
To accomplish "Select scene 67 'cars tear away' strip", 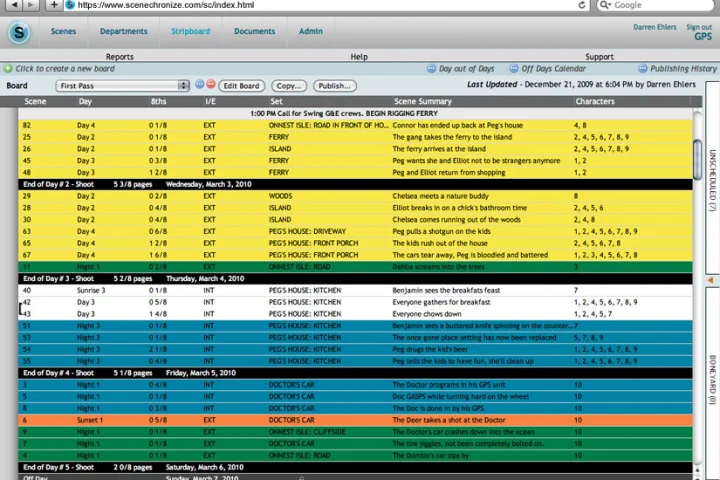I will (355, 255).
